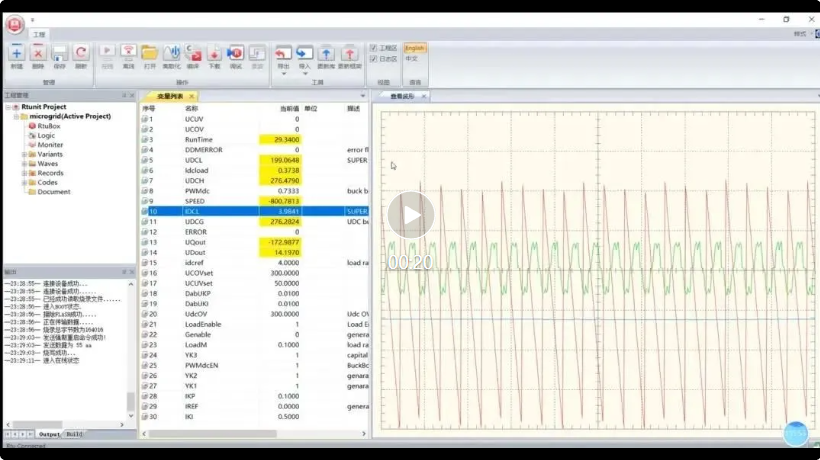The height and width of the screenshot is (460, 820).
Task: Expand the Waves tree node
Action: [x=24, y=164]
